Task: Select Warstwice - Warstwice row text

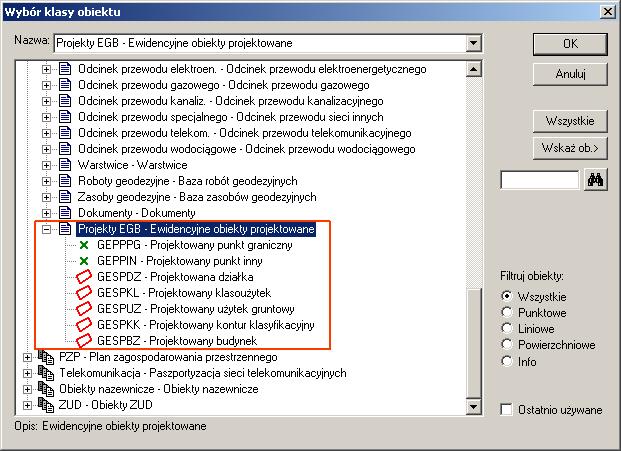Action: pos(133,165)
